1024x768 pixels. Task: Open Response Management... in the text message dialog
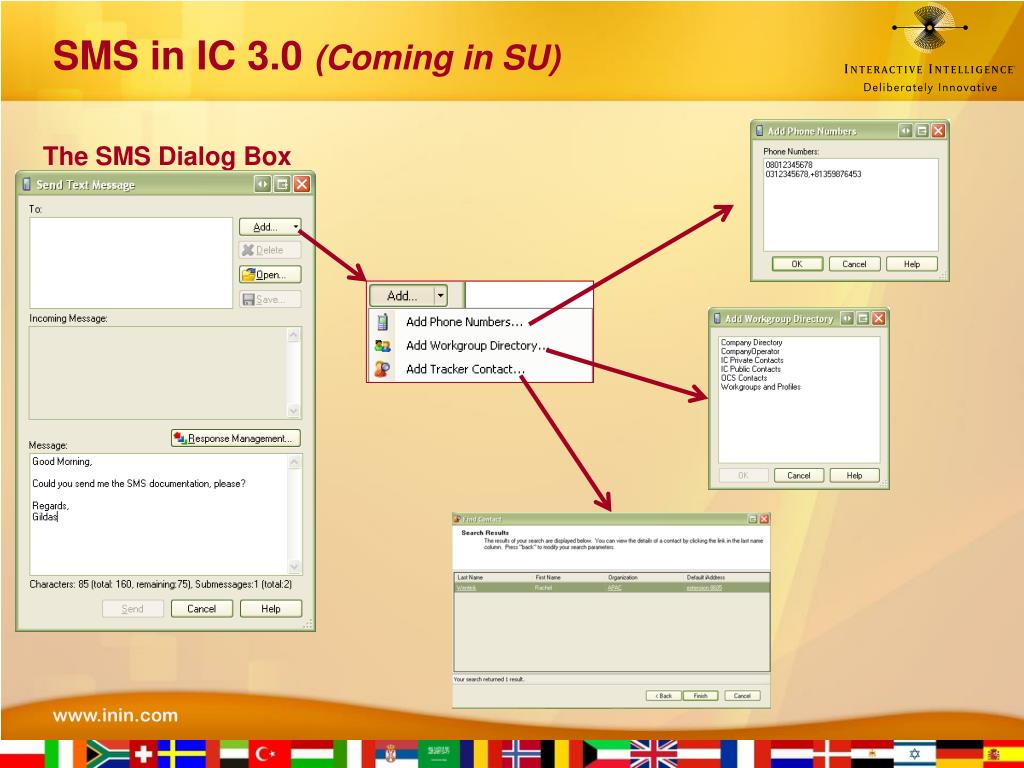click(236, 438)
